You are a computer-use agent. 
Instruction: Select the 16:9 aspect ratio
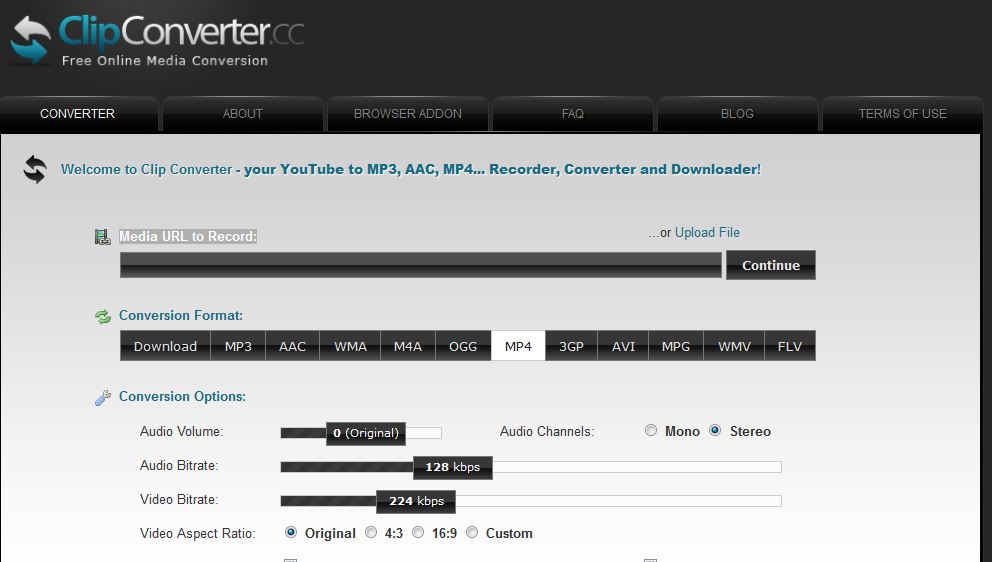click(418, 532)
